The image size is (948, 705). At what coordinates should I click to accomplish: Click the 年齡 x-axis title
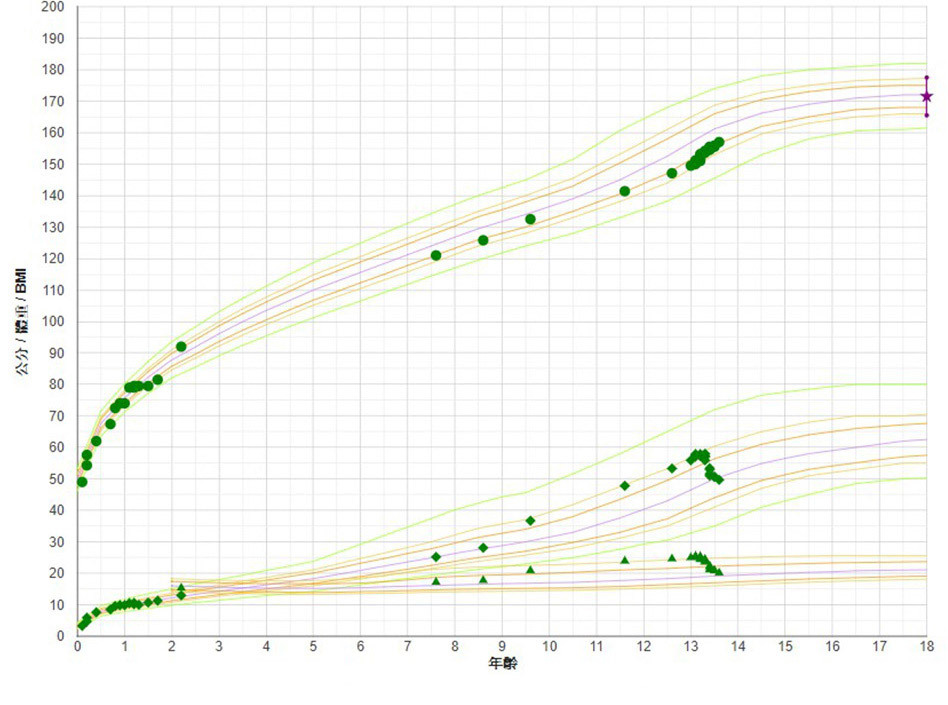[x=502, y=664]
